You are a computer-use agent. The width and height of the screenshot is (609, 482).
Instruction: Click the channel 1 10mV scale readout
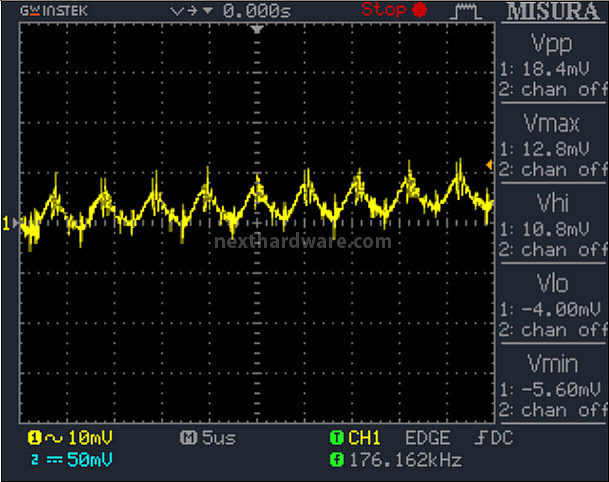90,438
